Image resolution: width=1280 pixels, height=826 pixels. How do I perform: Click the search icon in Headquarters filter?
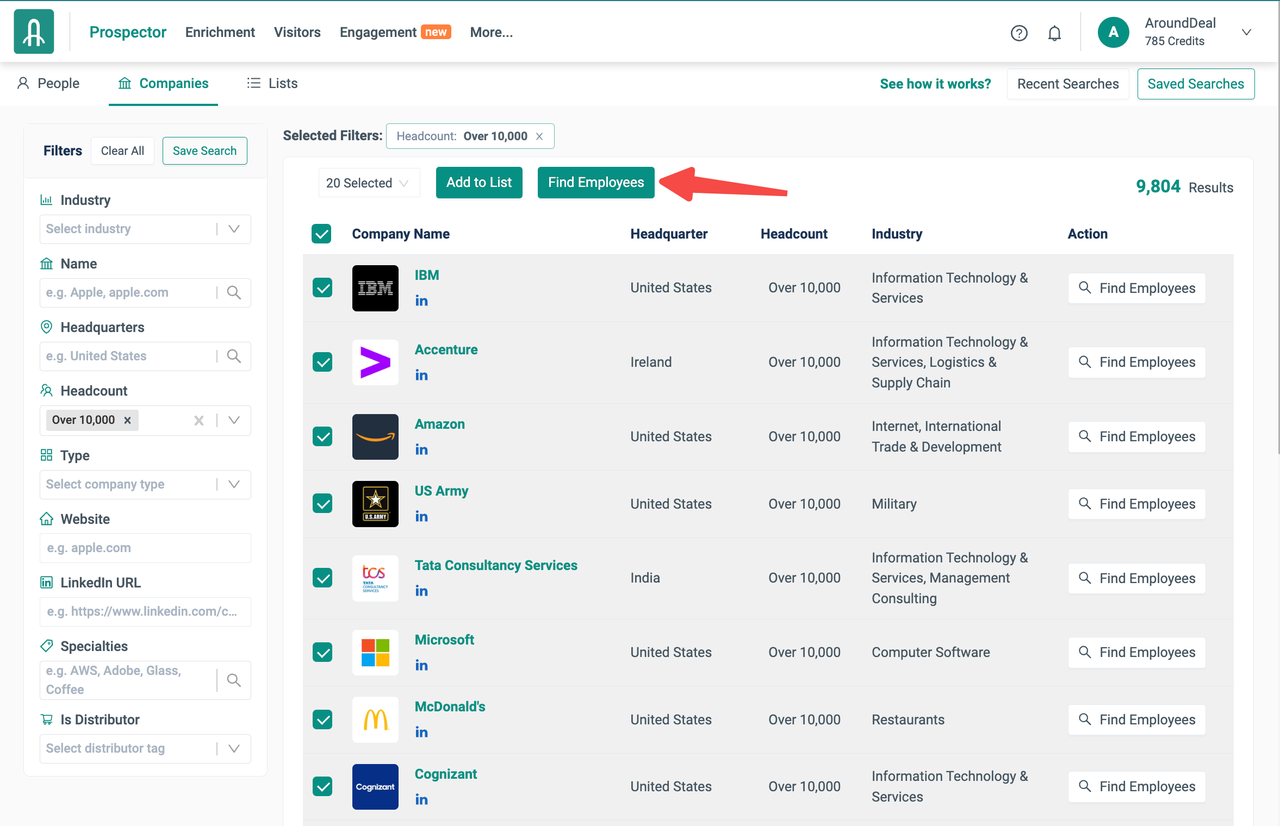(x=234, y=356)
